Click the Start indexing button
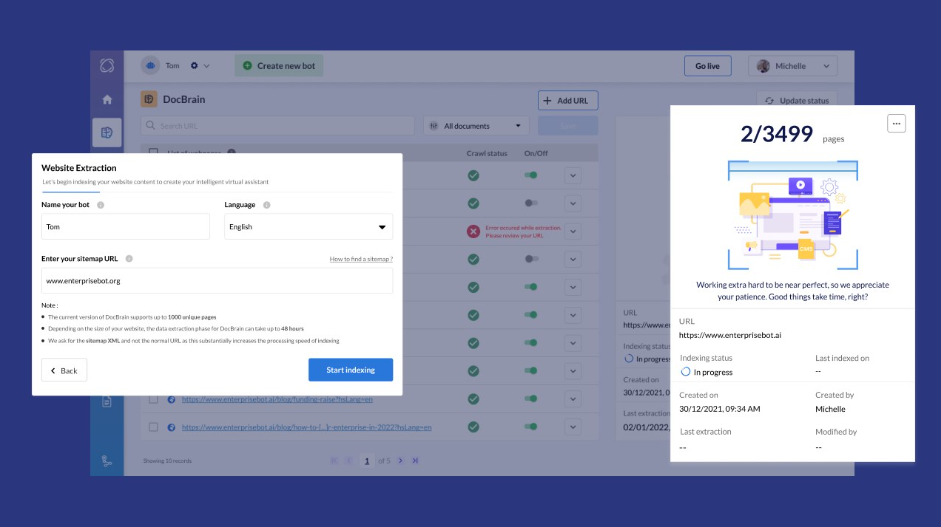The width and height of the screenshot is (941, 527). click(x=350, y=370)
